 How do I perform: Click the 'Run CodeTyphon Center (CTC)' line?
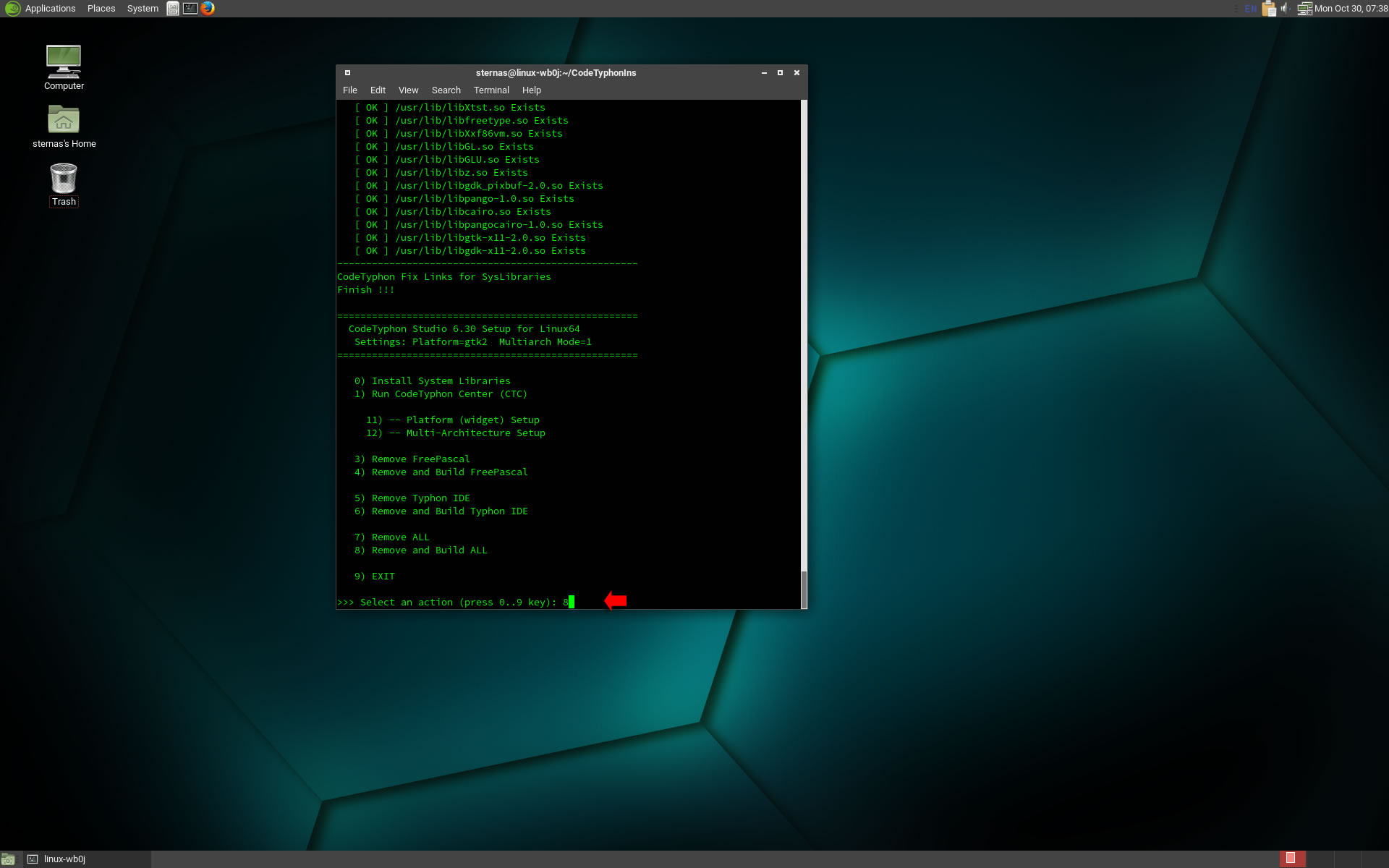[441, 394]
